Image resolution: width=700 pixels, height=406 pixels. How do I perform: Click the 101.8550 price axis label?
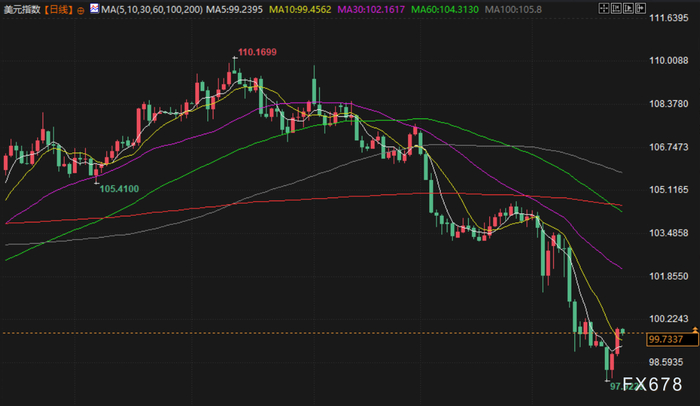[x=669, y=276]
